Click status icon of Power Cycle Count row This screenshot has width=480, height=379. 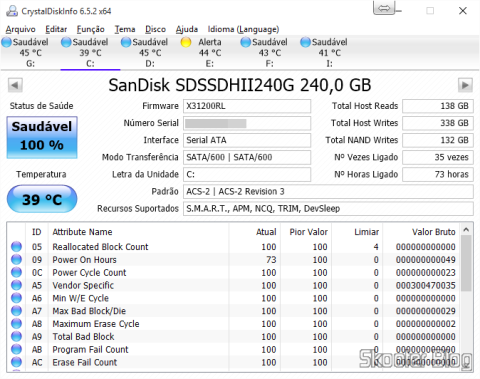pos(16,272)
